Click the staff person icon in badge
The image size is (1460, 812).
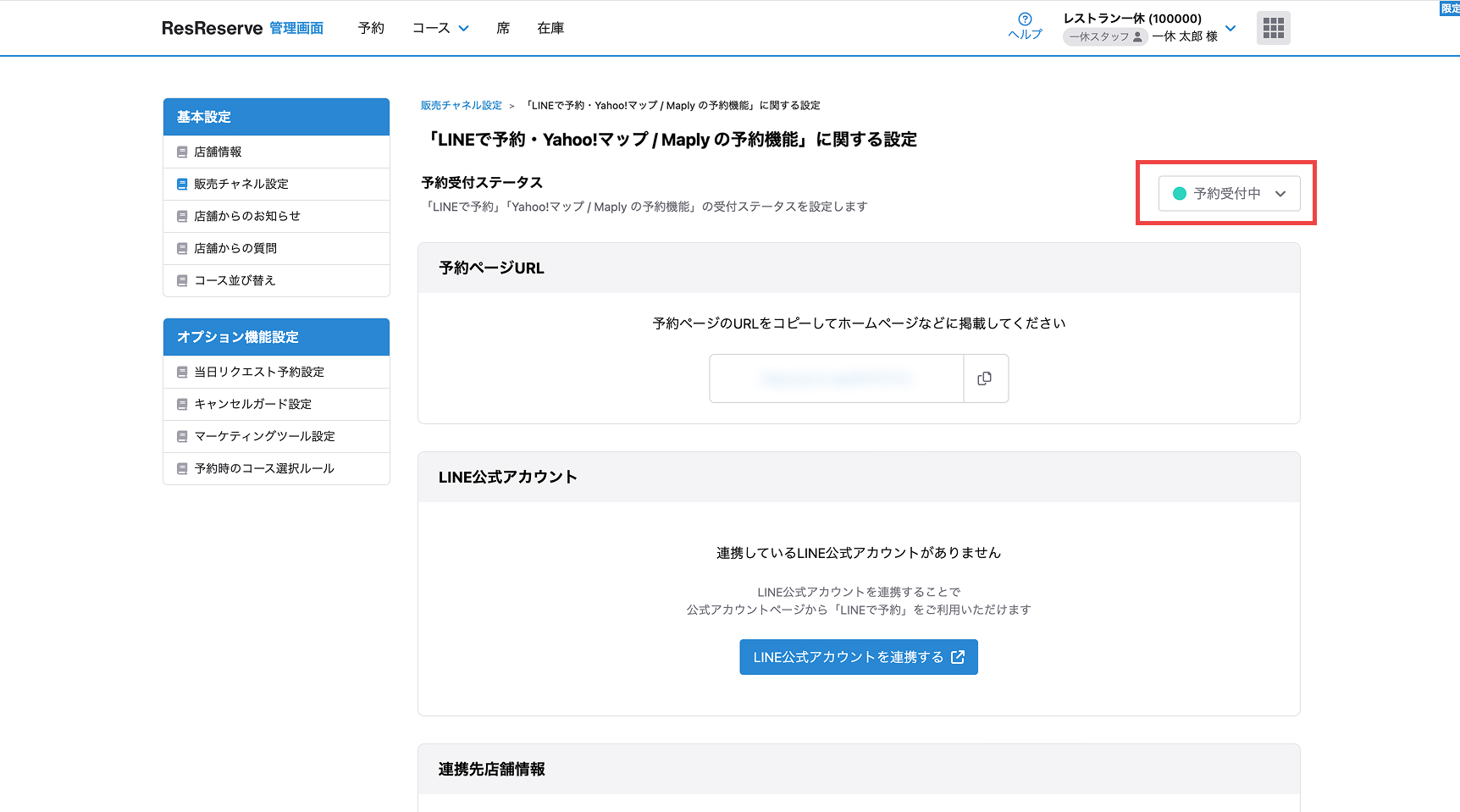pos(1137,37)
